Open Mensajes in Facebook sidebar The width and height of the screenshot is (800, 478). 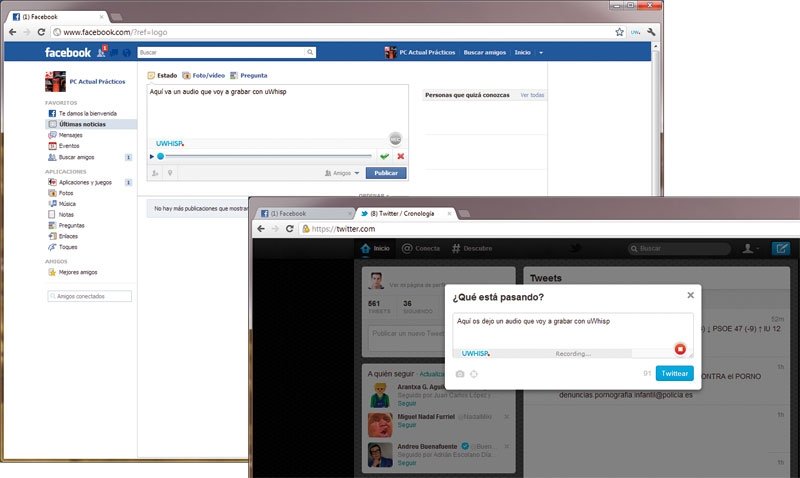point(65,135)
